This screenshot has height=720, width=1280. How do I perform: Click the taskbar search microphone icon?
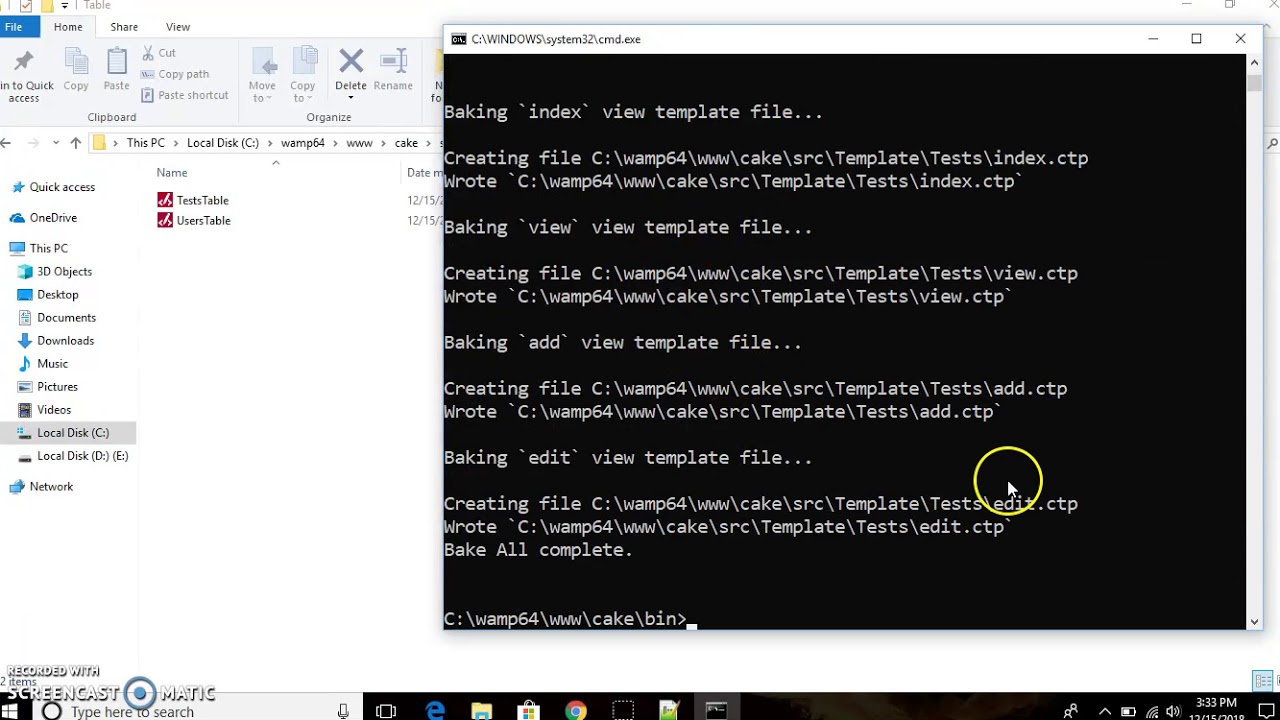point(343,711)
